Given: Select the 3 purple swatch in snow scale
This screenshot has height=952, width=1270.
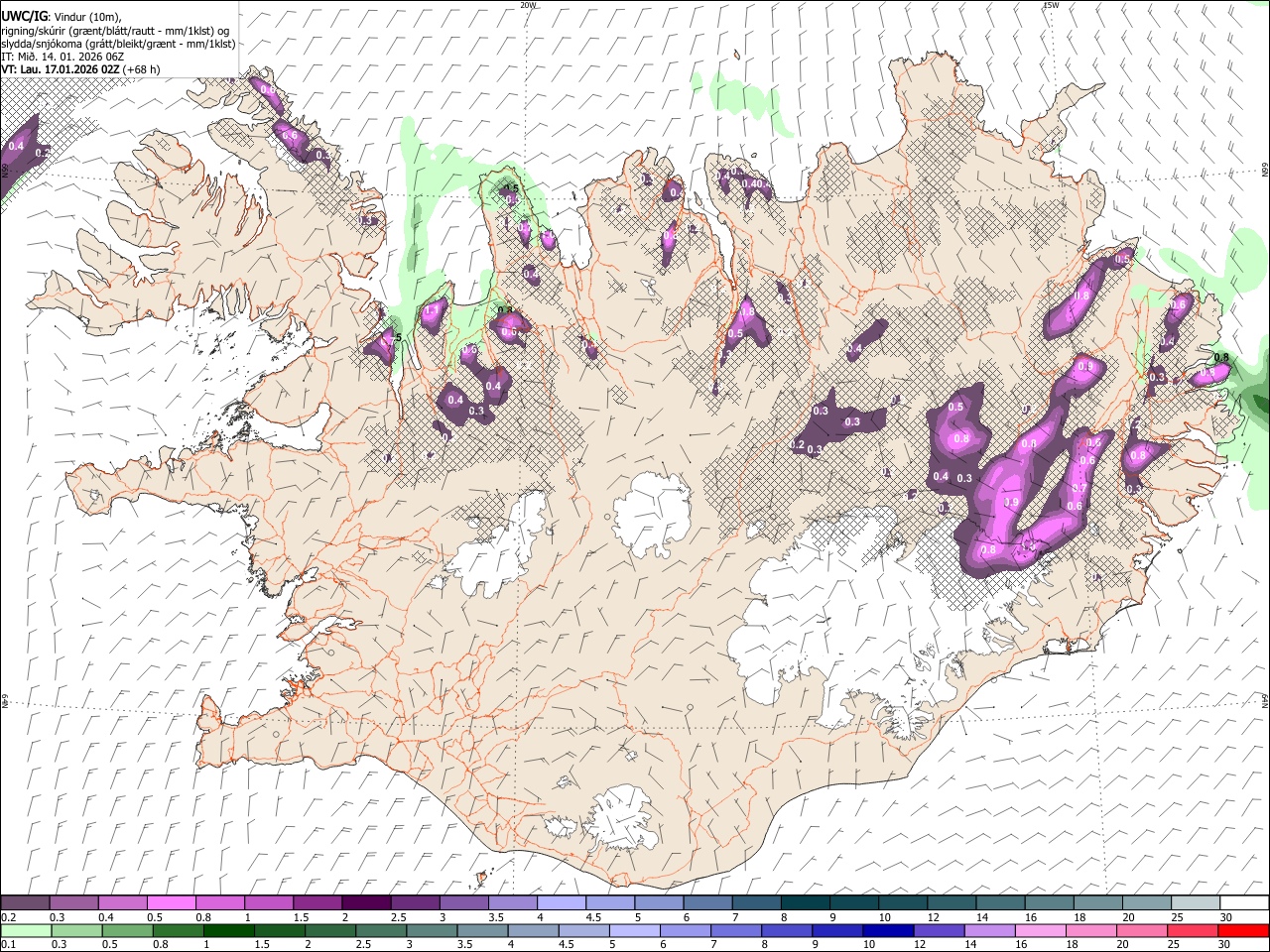Looking at the screenshot, I should [x=463, y=903].
